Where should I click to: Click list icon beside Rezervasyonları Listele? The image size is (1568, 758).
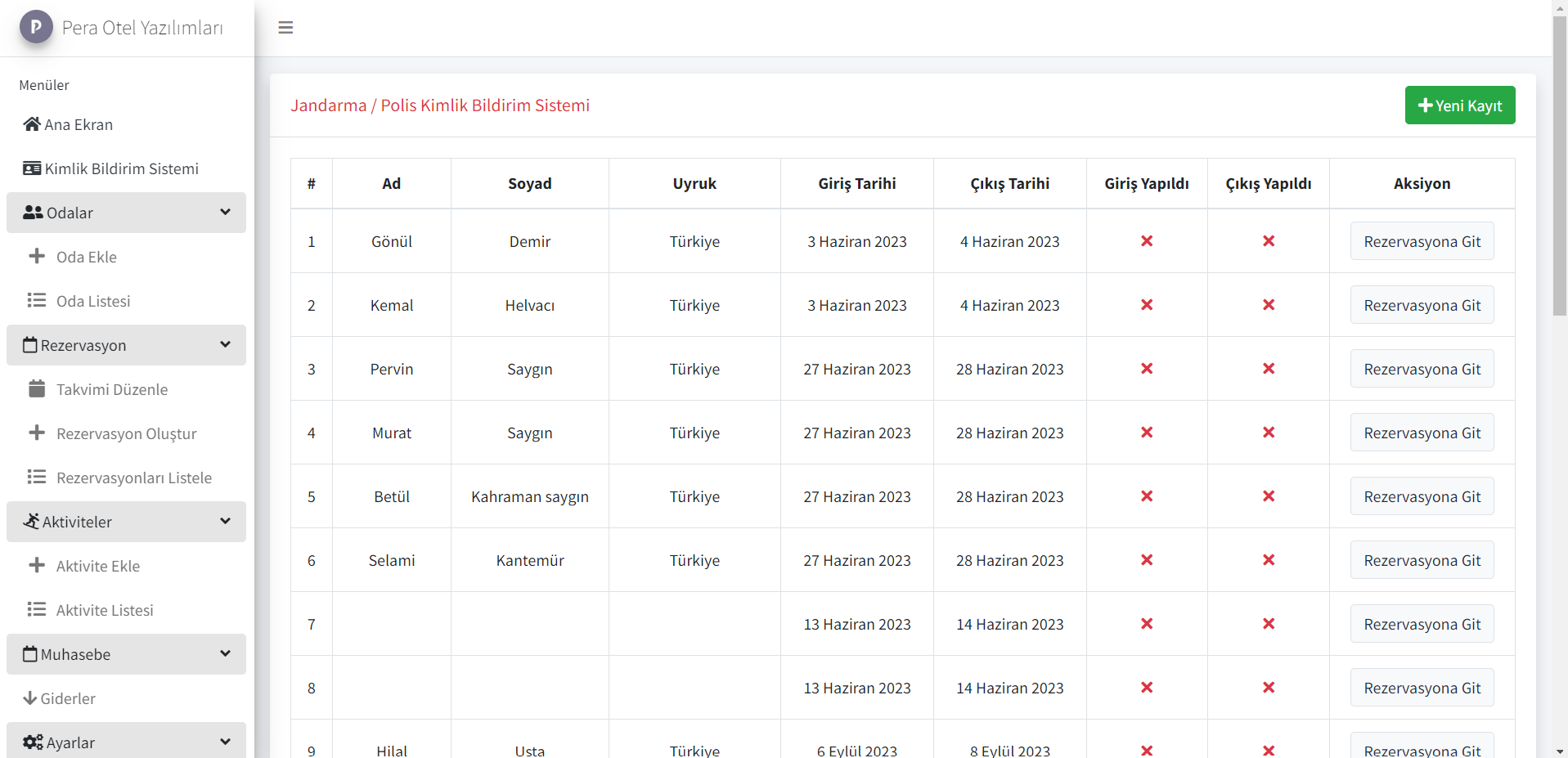tap(37, 477)
